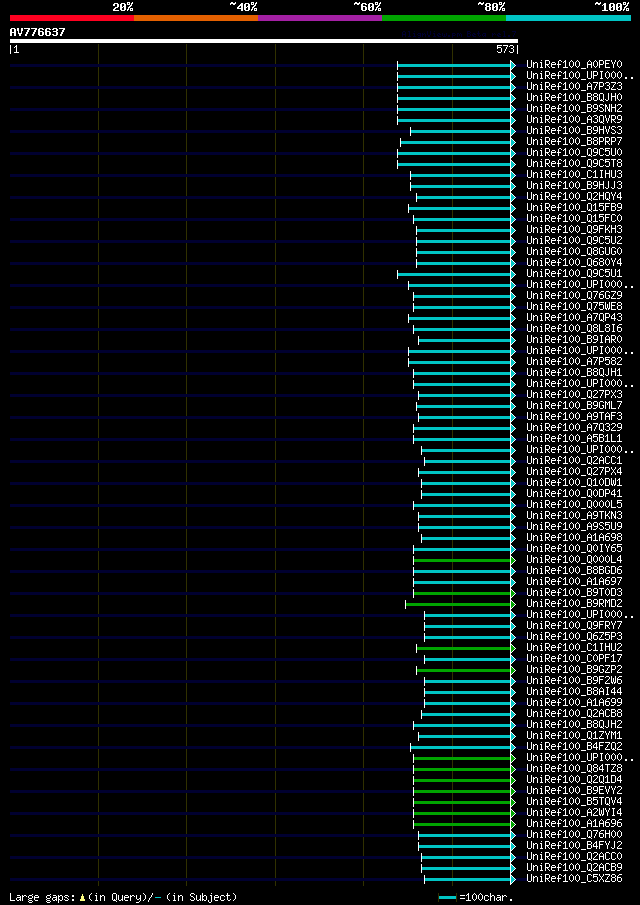The width and height of the screenshot is (640, 905).
Task: Select the UniRef100_Q9C5U2 label
Action: tap(574, 241)
